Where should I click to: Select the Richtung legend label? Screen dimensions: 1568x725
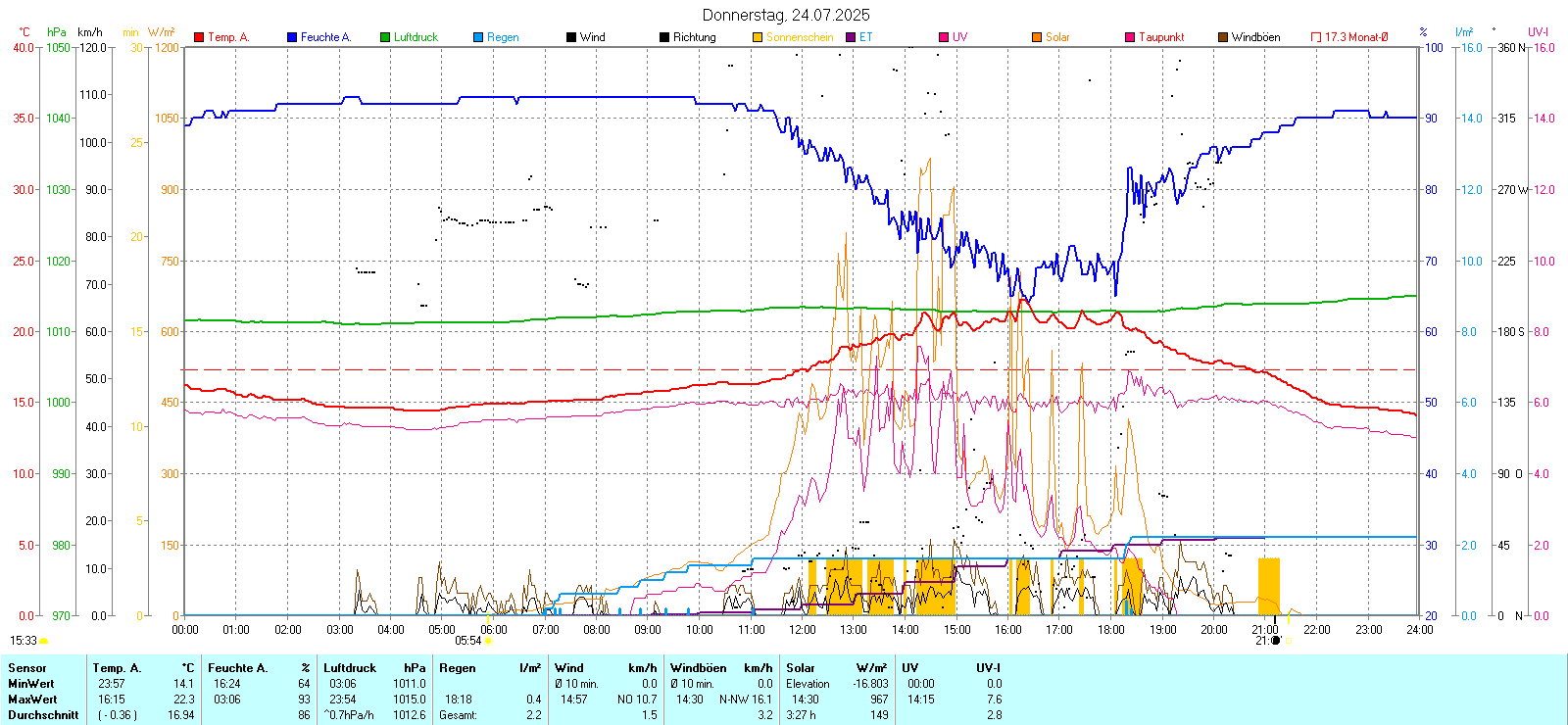[694, 37]
